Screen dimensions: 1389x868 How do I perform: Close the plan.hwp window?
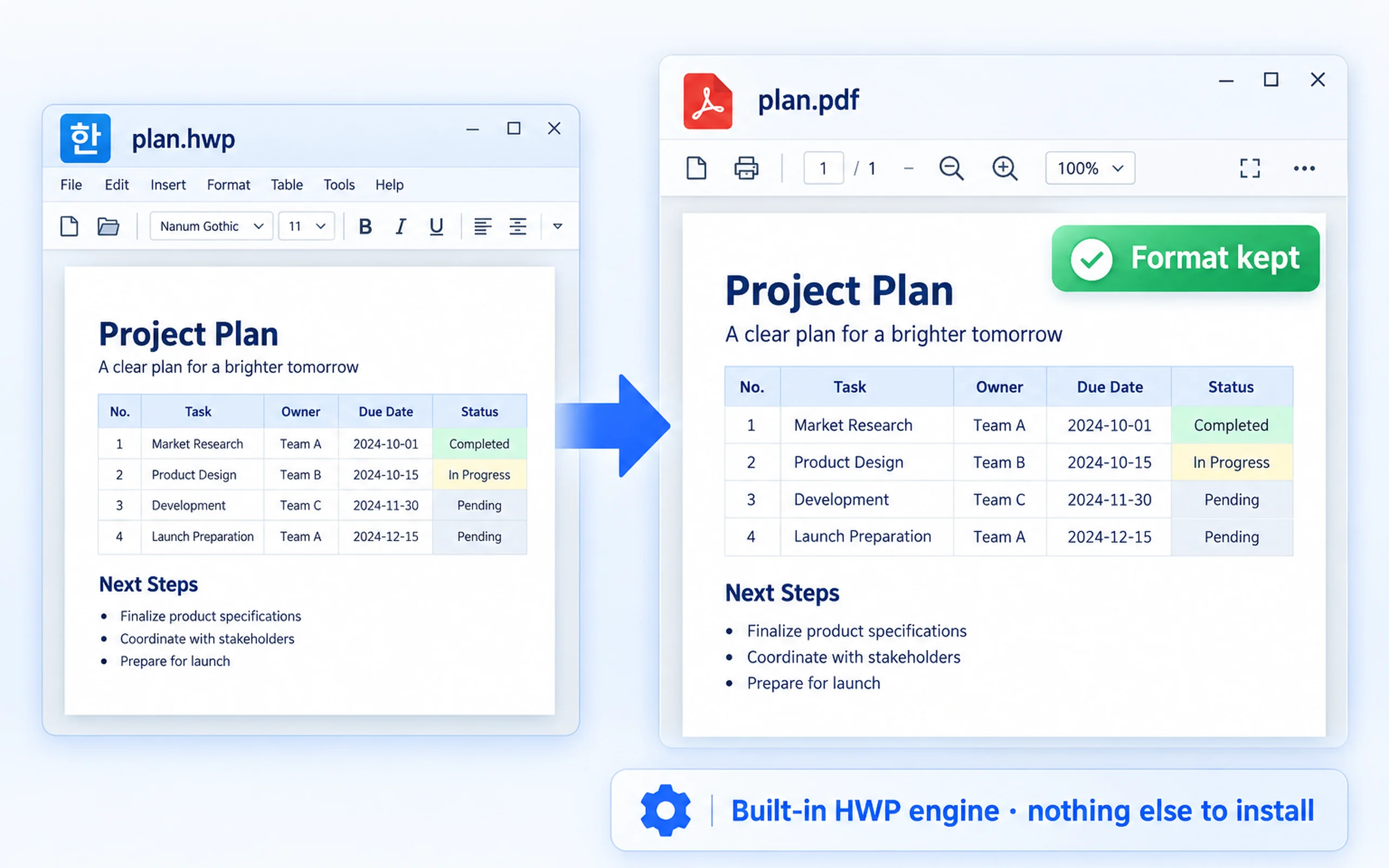[554, 129]
